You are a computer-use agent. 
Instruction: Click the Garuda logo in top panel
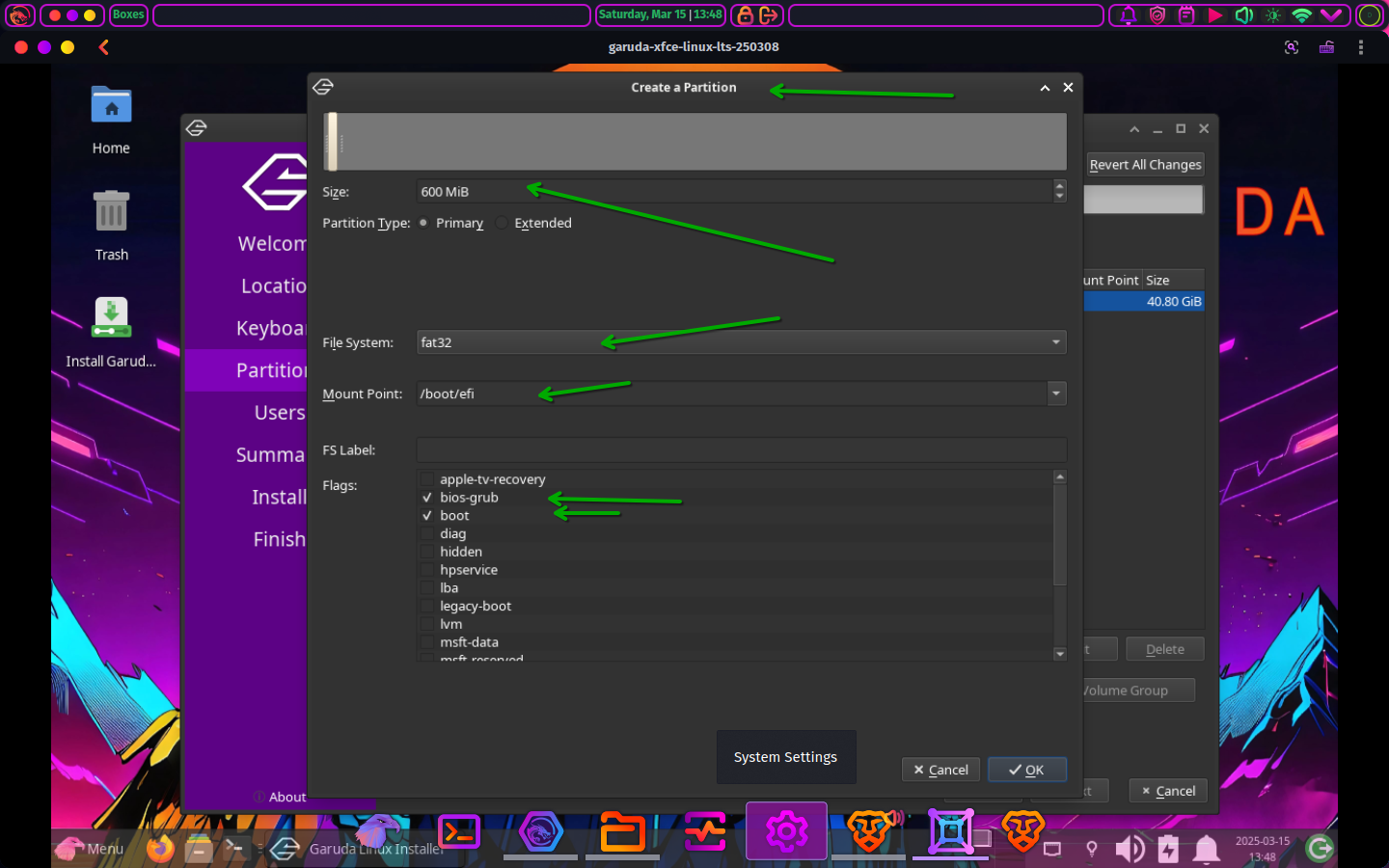pyautogui.click(x=19, y=14)
